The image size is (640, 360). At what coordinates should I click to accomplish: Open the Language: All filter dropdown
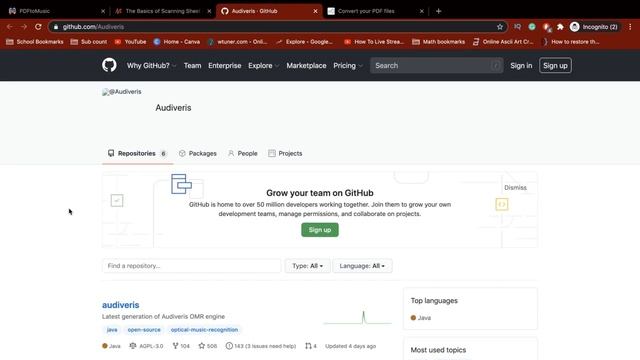(x=362, y=266)
